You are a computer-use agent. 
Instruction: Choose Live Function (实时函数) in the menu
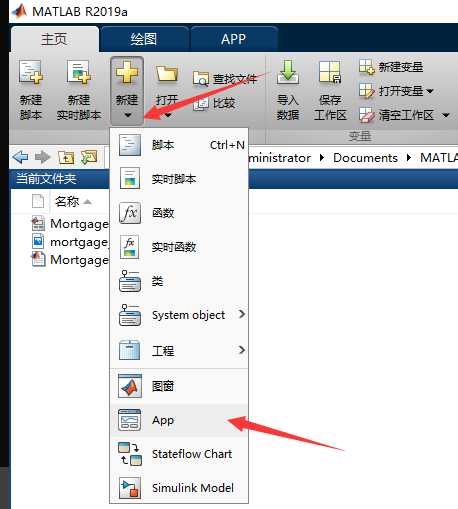click(179, 247)
